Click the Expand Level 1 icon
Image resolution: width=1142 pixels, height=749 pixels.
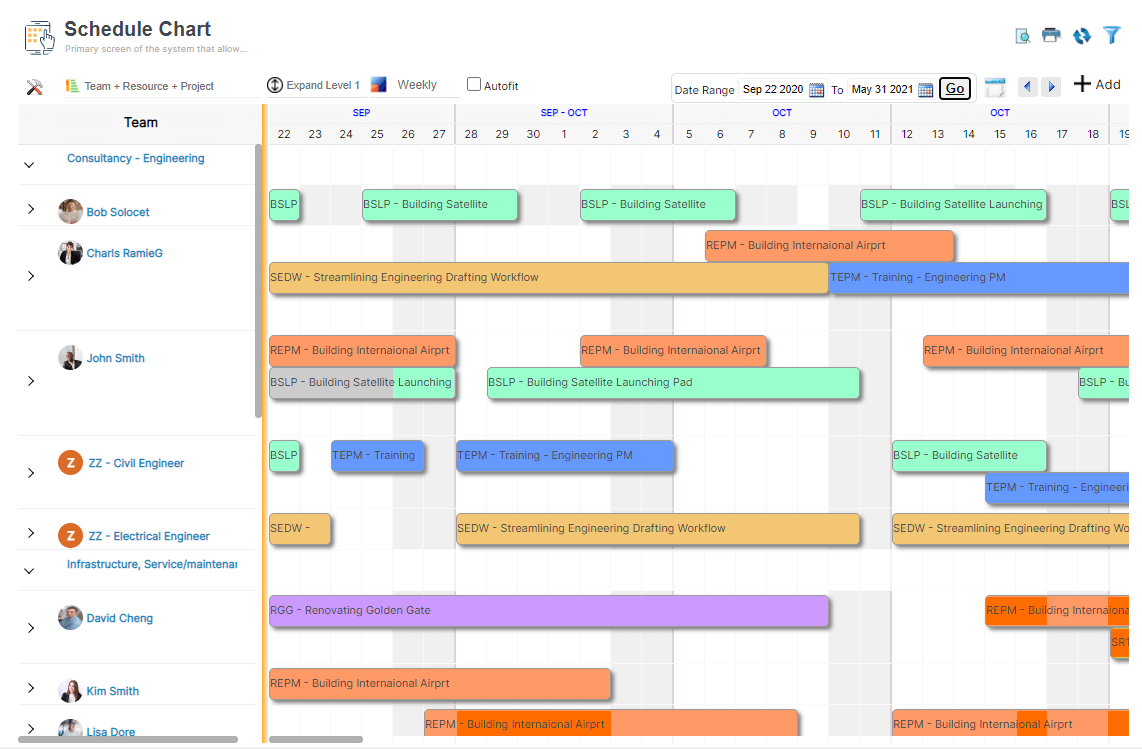coord(274,85)
